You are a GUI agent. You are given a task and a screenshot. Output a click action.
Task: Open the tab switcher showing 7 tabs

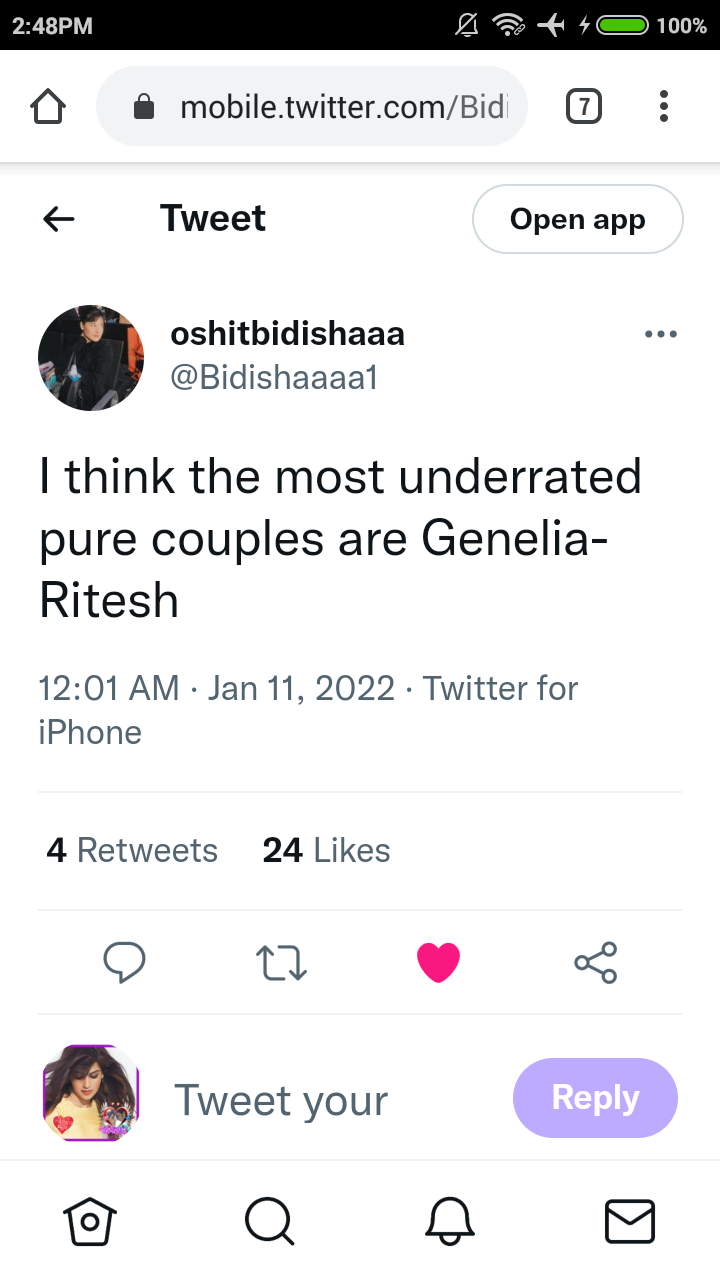[584, 106]
